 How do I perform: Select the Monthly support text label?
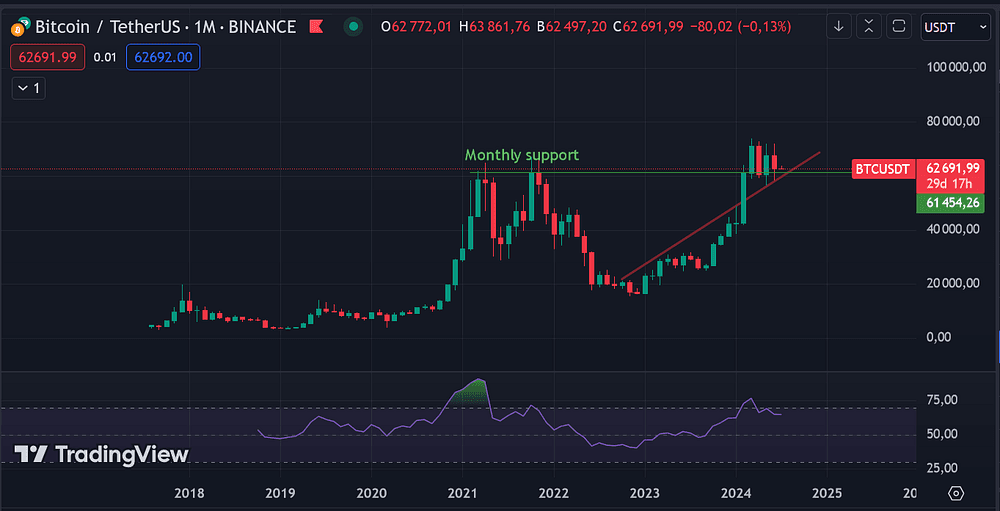click(522, 154)
